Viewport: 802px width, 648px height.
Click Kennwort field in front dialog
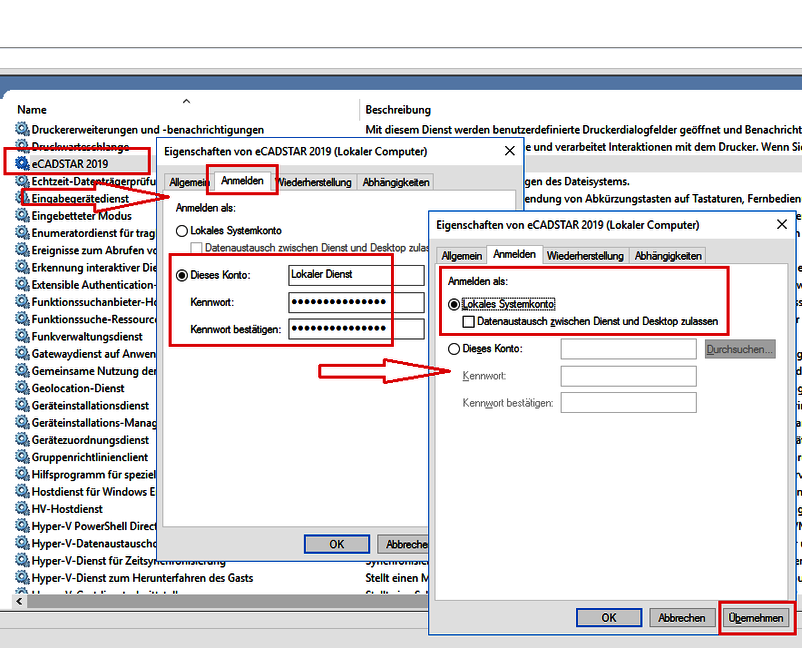(629, 376)
